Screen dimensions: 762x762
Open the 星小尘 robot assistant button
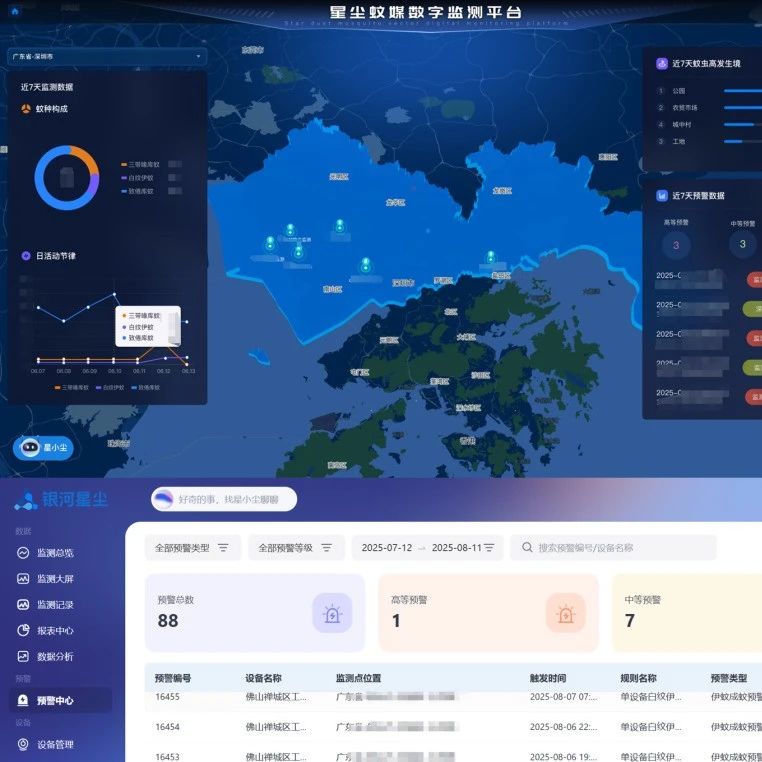click(x=43, y=447)
